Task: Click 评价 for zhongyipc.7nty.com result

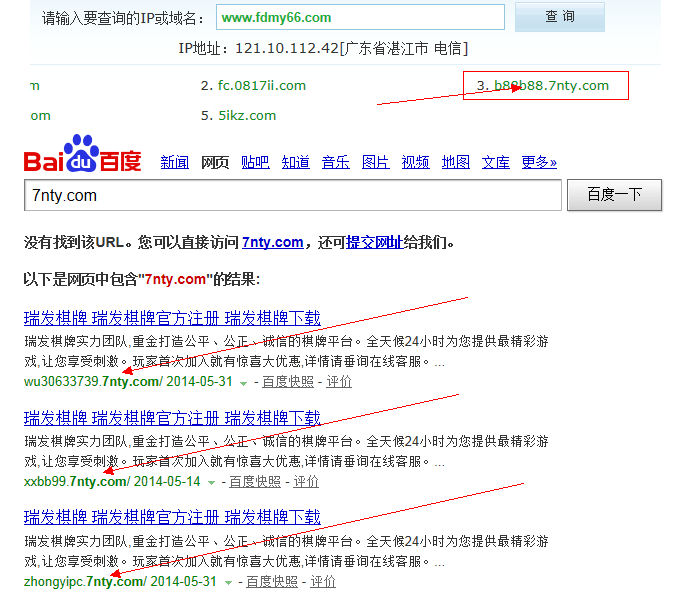Action: [x=323, y=582]
